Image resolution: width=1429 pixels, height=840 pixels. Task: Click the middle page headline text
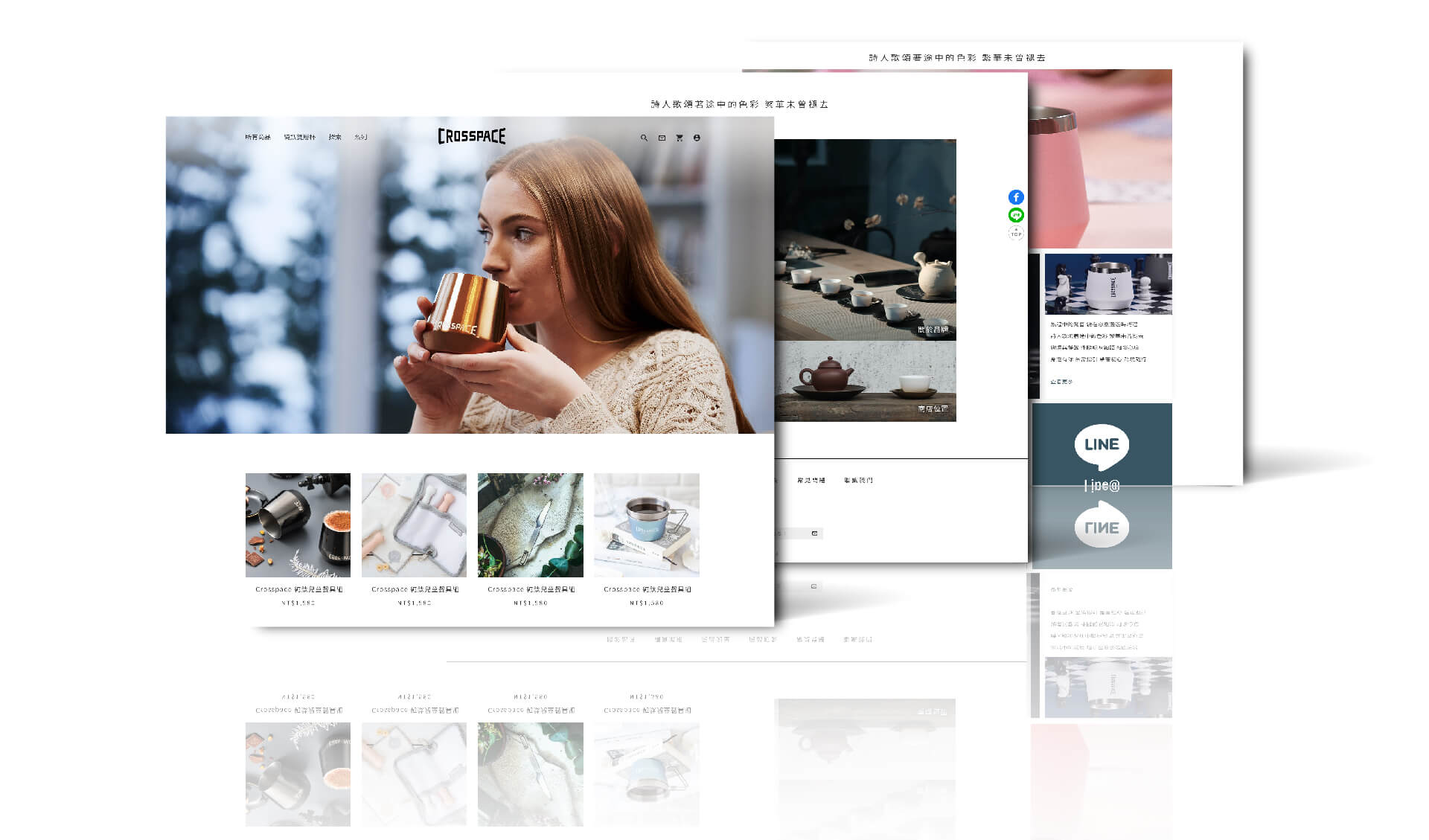[739, 104]
